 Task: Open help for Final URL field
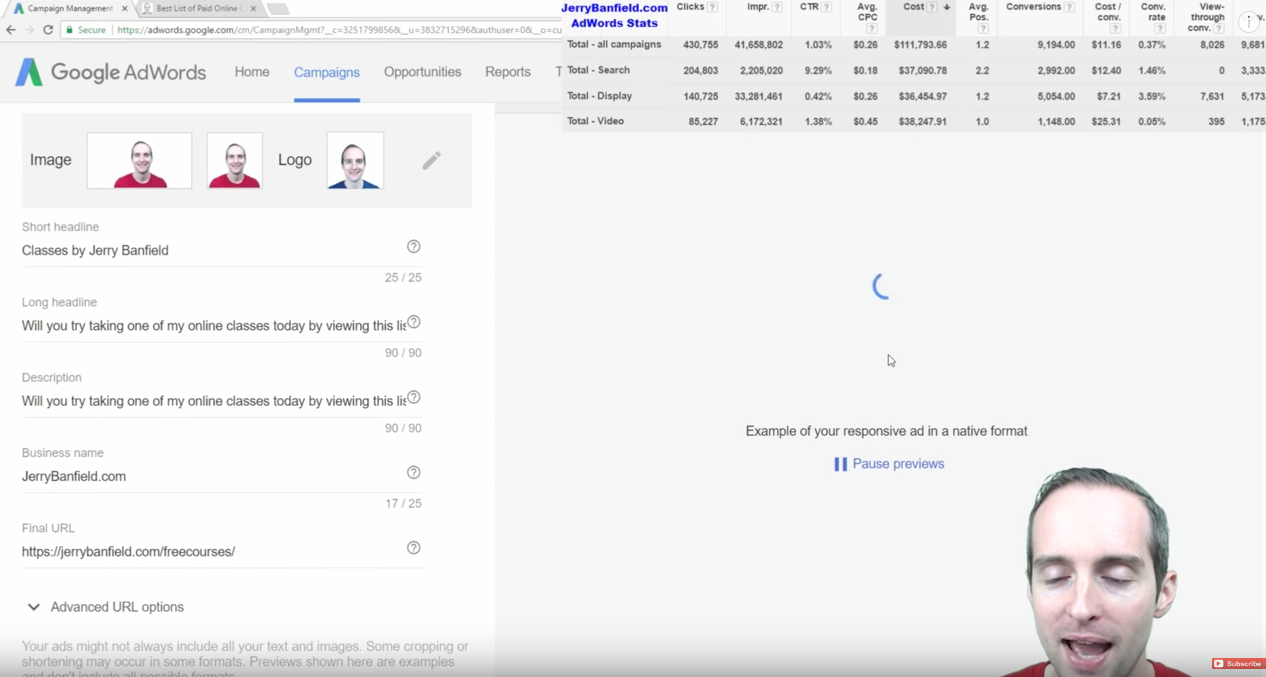click(x=414, y=548)
